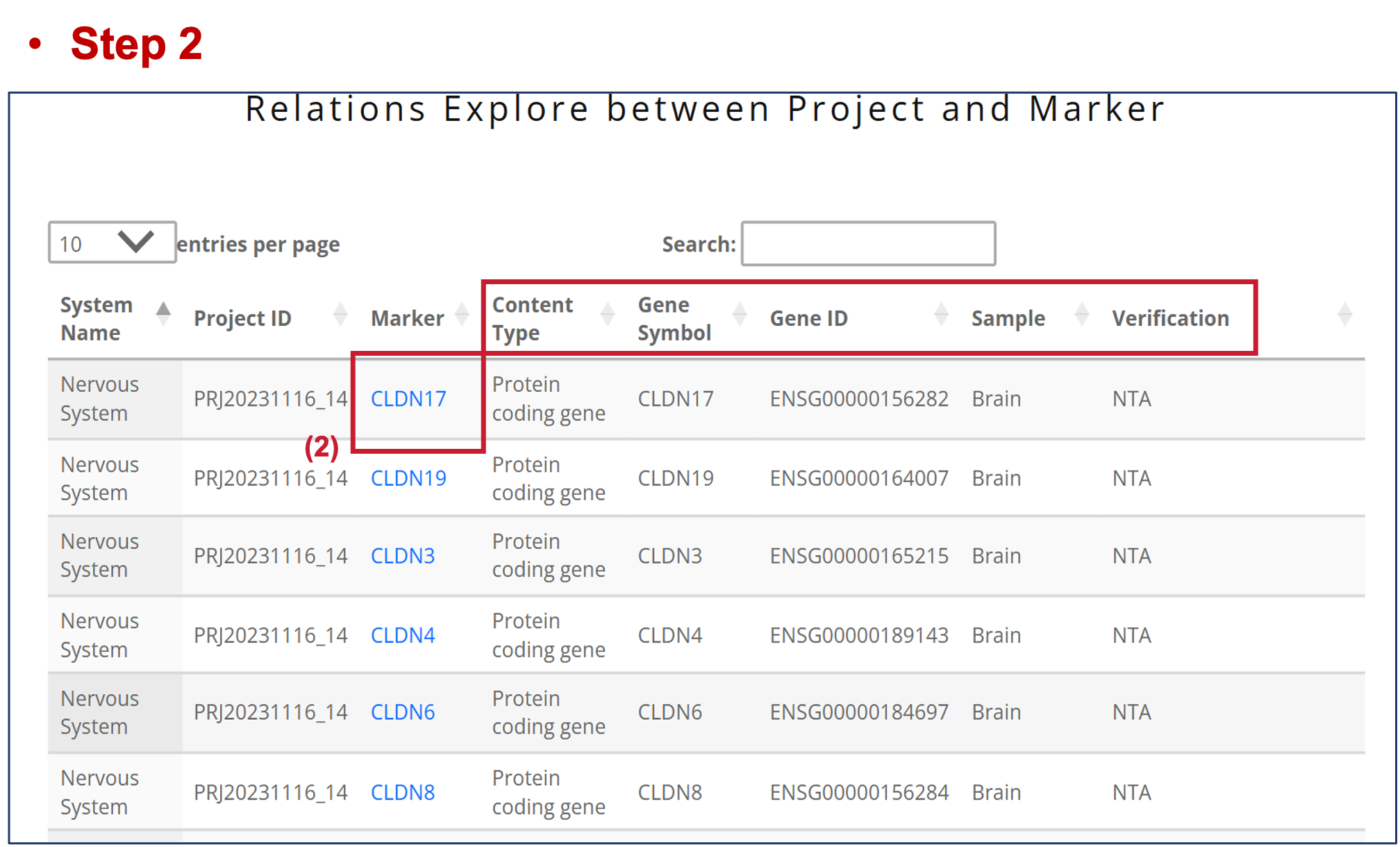The width and height of the screenshot is (1400, 847).
Task: Open the CLDN6 marker link
Action: click(x=403, y=712)
